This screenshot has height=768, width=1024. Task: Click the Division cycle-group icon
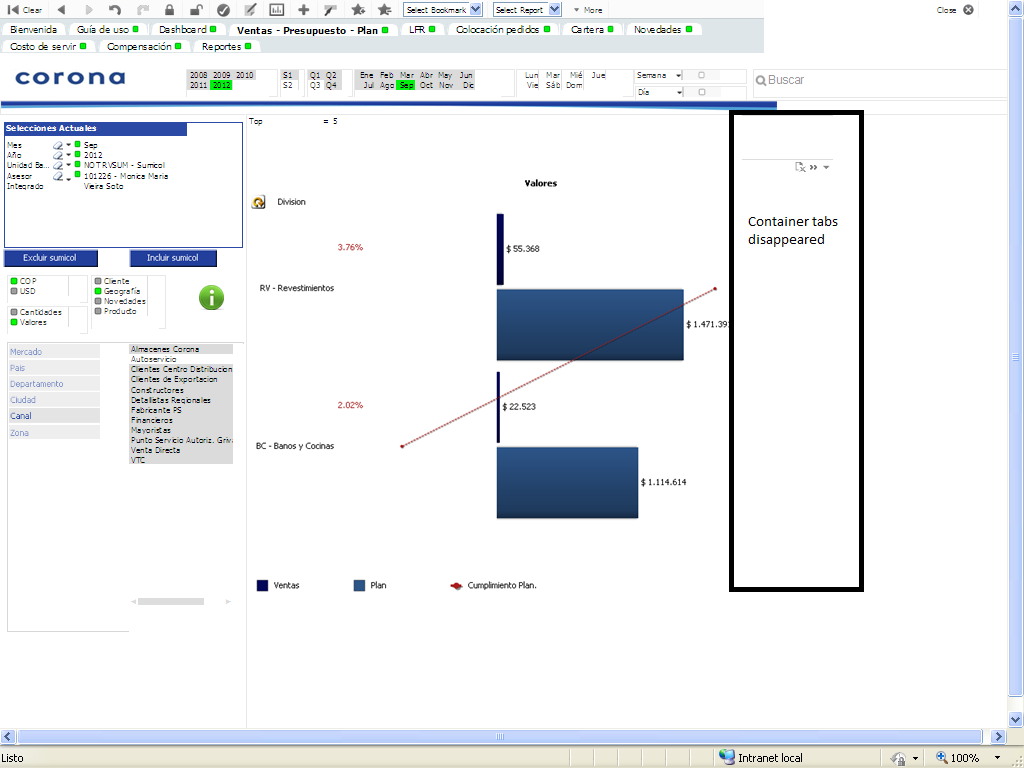coord(259,202)
